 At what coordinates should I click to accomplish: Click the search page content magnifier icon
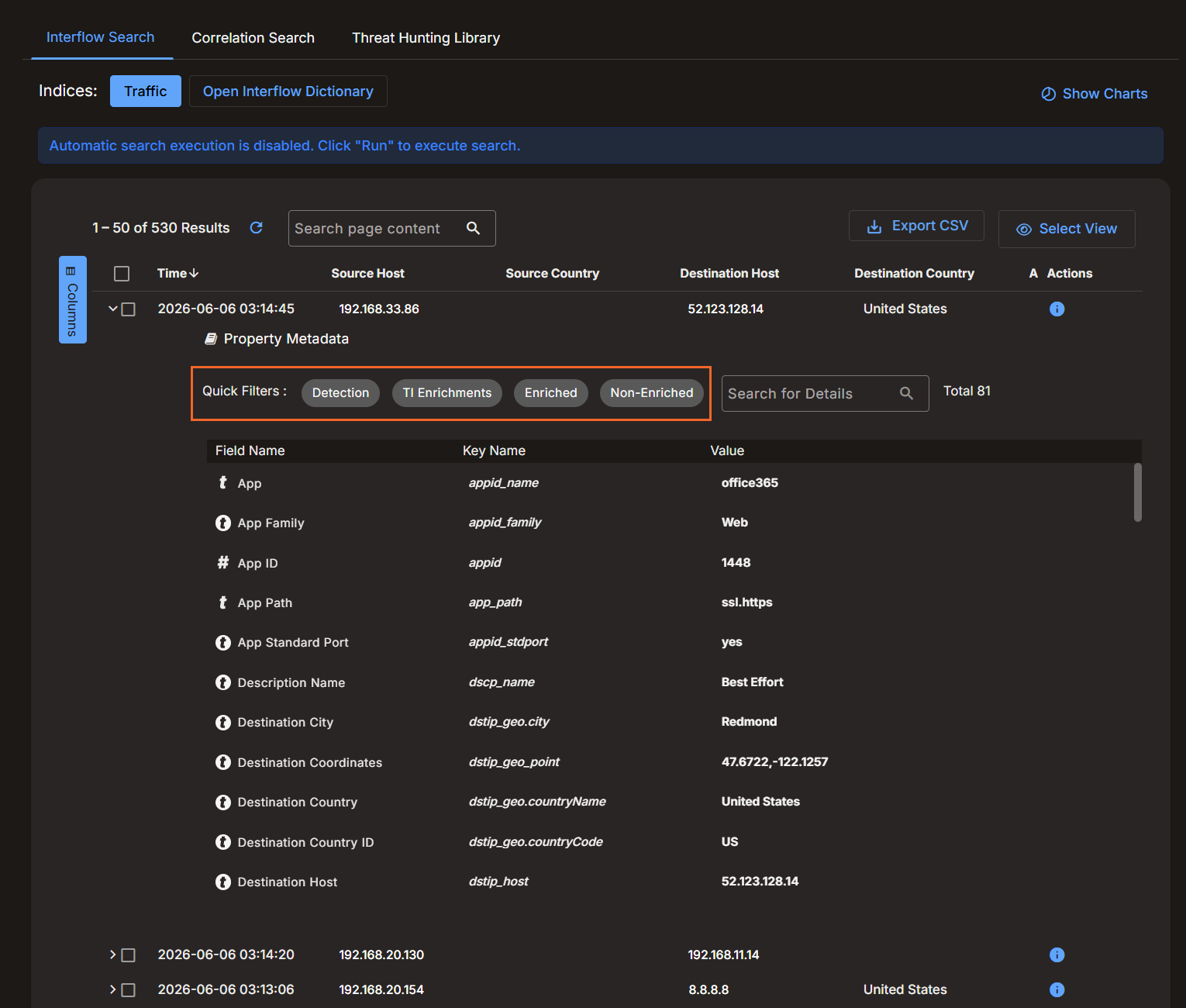[x=473, y=228]
